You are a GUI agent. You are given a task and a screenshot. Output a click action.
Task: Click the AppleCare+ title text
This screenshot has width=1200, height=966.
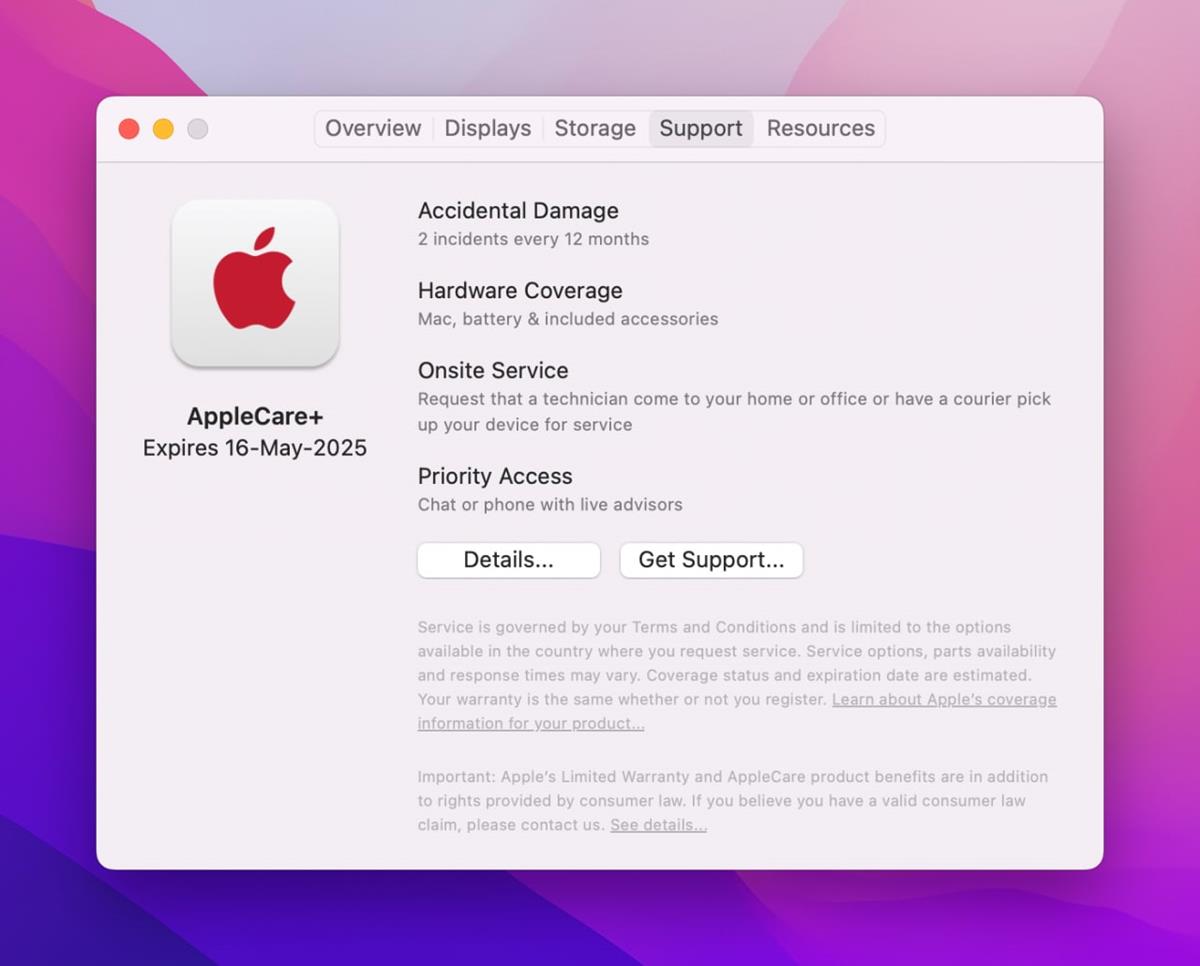[x=255, y=416]
